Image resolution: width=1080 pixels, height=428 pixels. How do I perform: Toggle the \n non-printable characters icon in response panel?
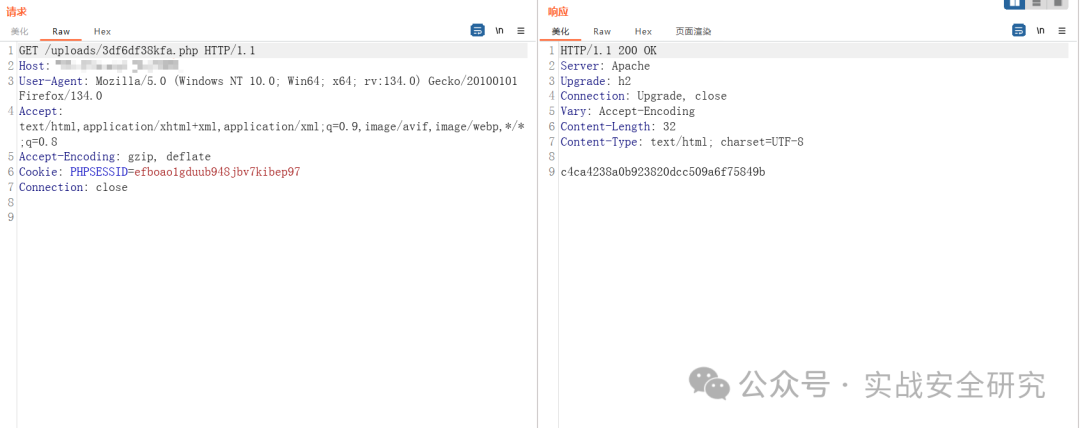1041,30
